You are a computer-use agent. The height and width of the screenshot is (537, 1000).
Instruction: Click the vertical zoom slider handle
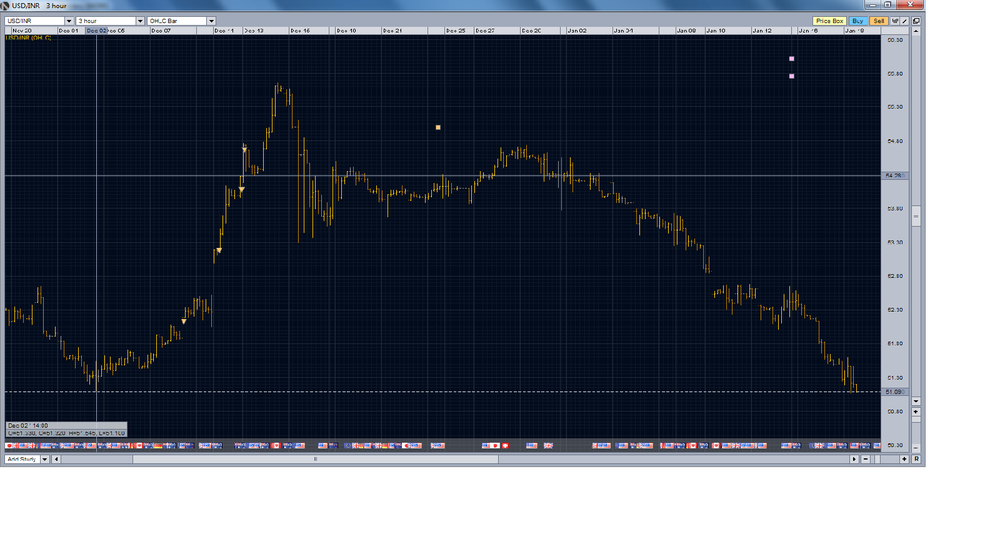916,420
